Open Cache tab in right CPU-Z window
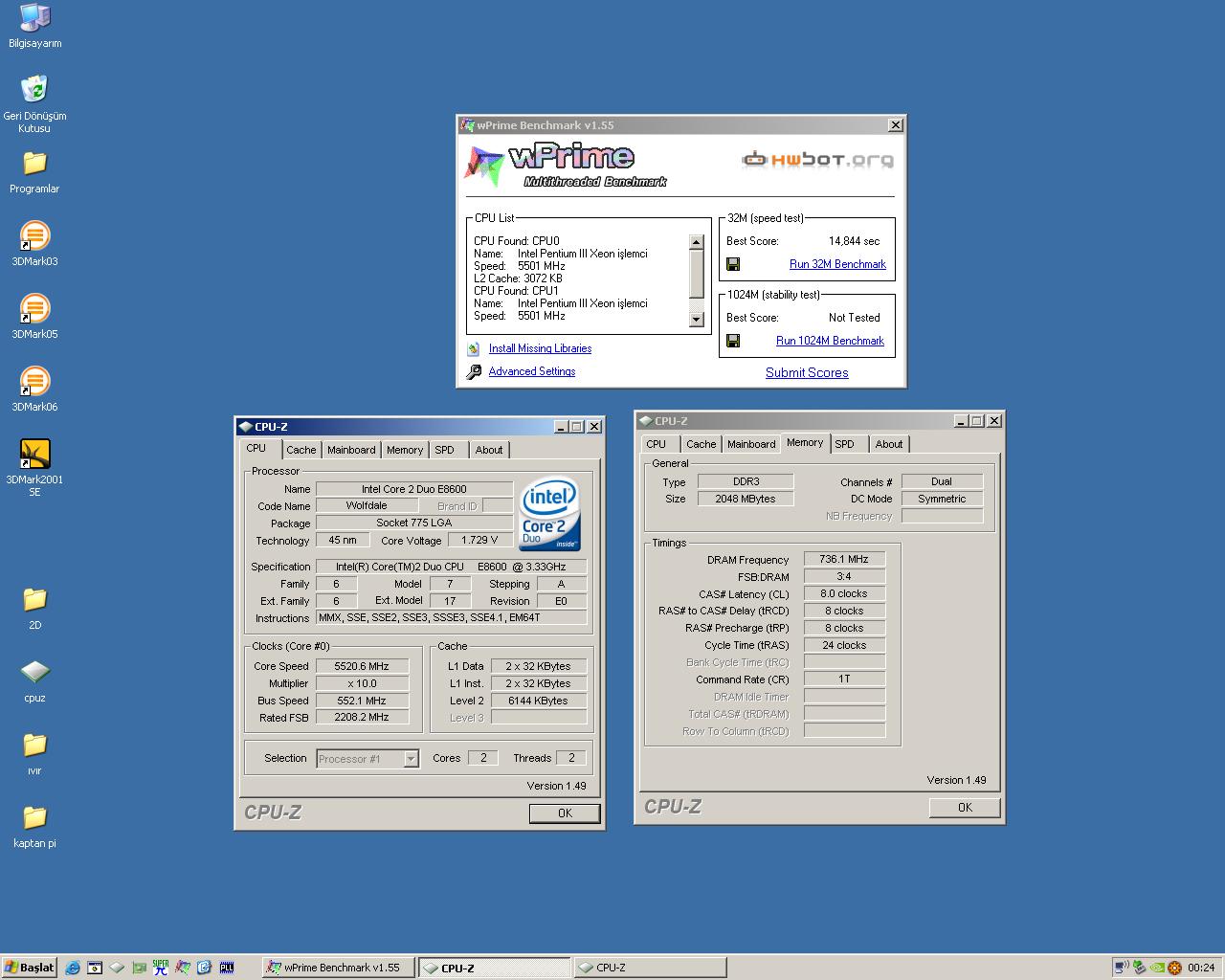 [x=701, y=444]
